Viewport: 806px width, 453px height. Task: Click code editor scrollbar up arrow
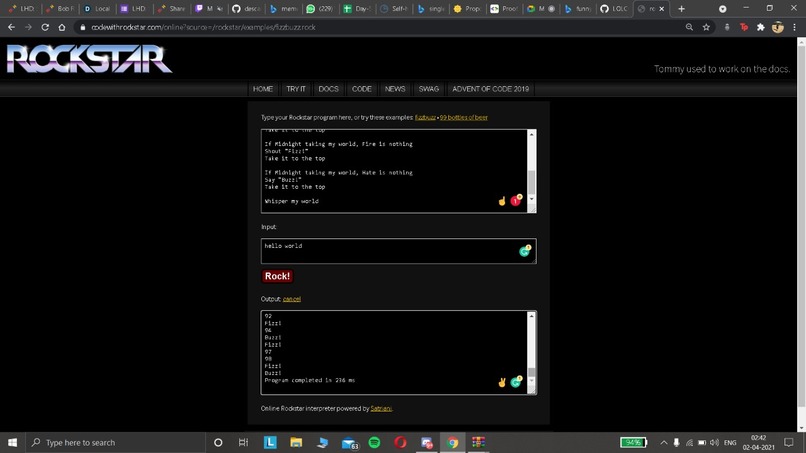(x=532, y=134)
